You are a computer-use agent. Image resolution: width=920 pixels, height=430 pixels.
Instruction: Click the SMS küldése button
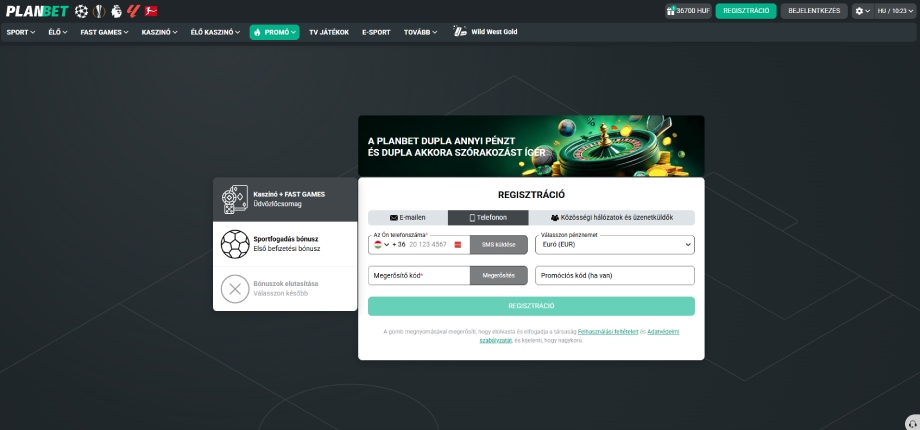click(x=499, y=245)
